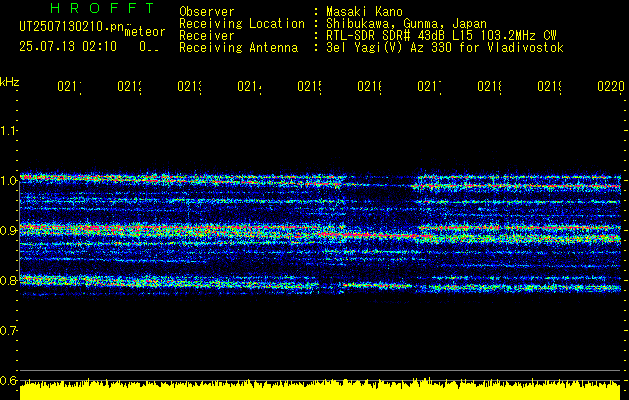This screenshot has height=400, width=629.
Task: Click the 'Receiver' label
Action: point(207,36)
